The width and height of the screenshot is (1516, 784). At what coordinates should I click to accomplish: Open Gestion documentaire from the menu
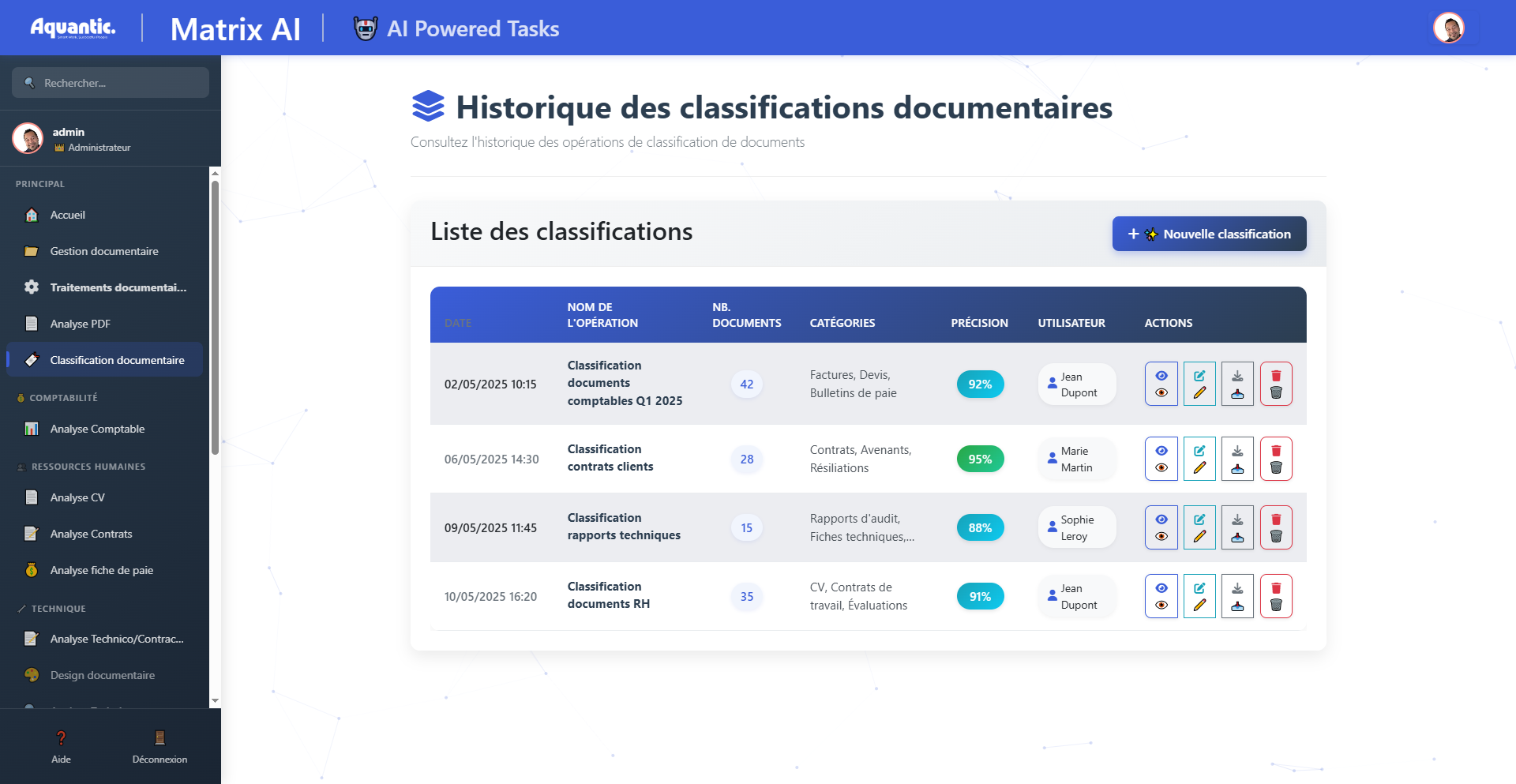(103, 251)
